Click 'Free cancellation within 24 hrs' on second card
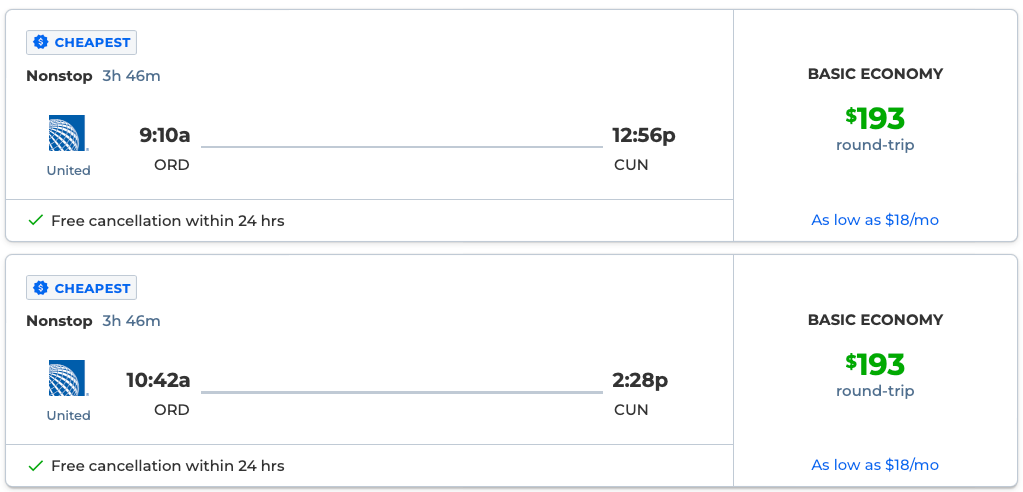1023x492 pixels. point(168,465)
